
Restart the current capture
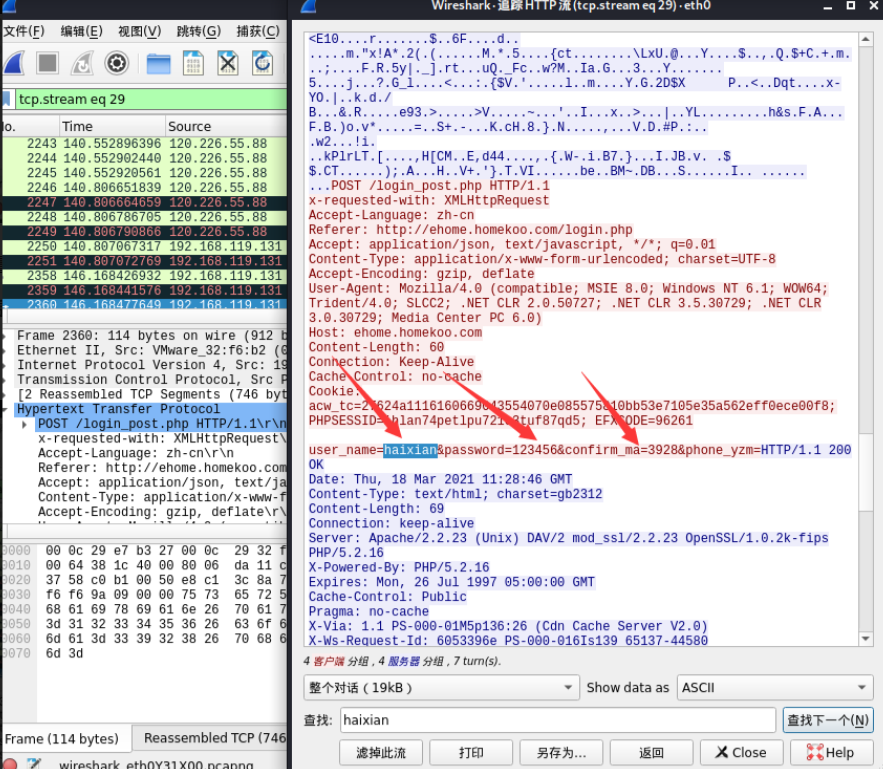pos(82,63)
